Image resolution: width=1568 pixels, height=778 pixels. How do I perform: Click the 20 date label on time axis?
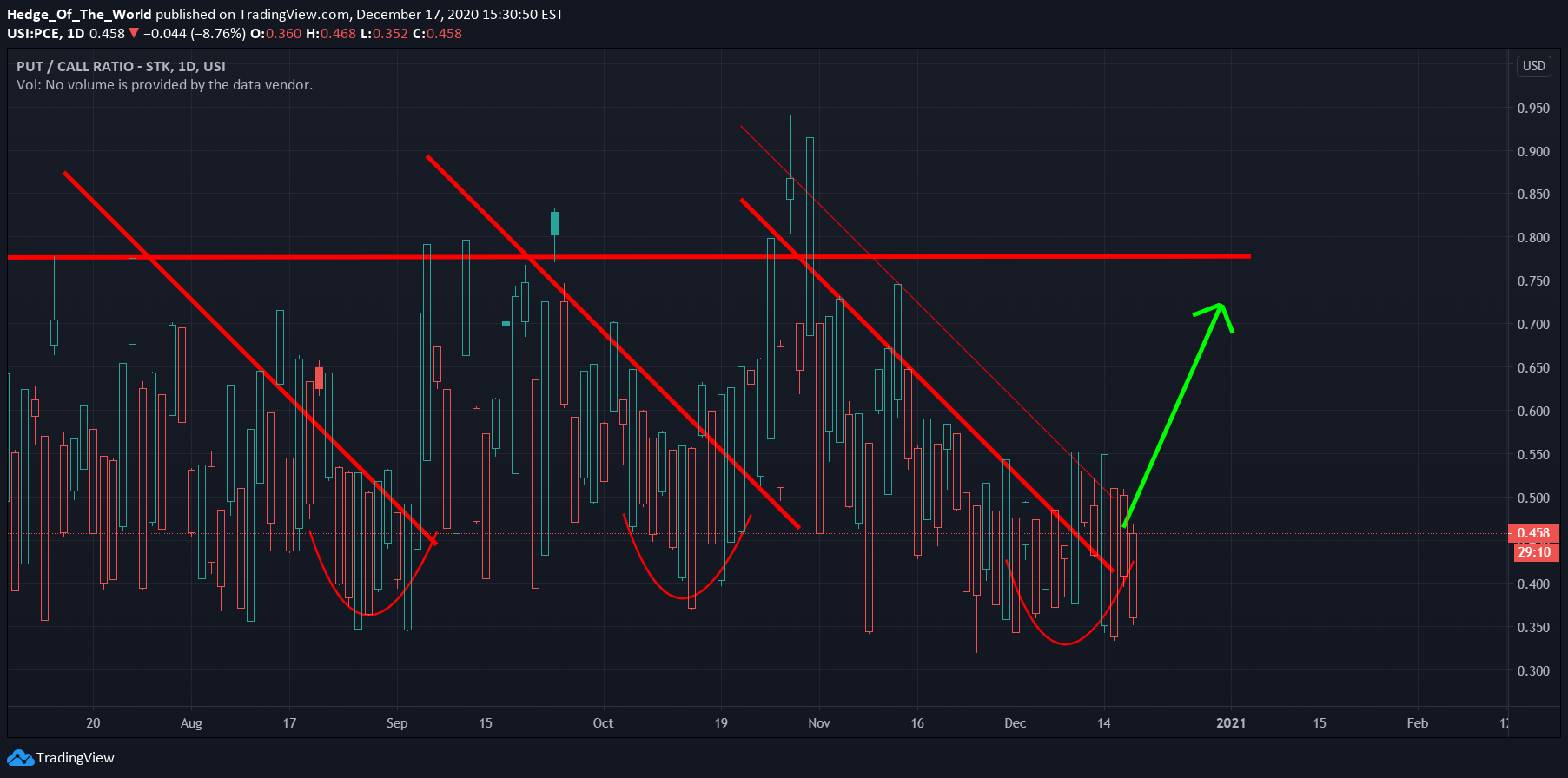click(x=93, y=723)
